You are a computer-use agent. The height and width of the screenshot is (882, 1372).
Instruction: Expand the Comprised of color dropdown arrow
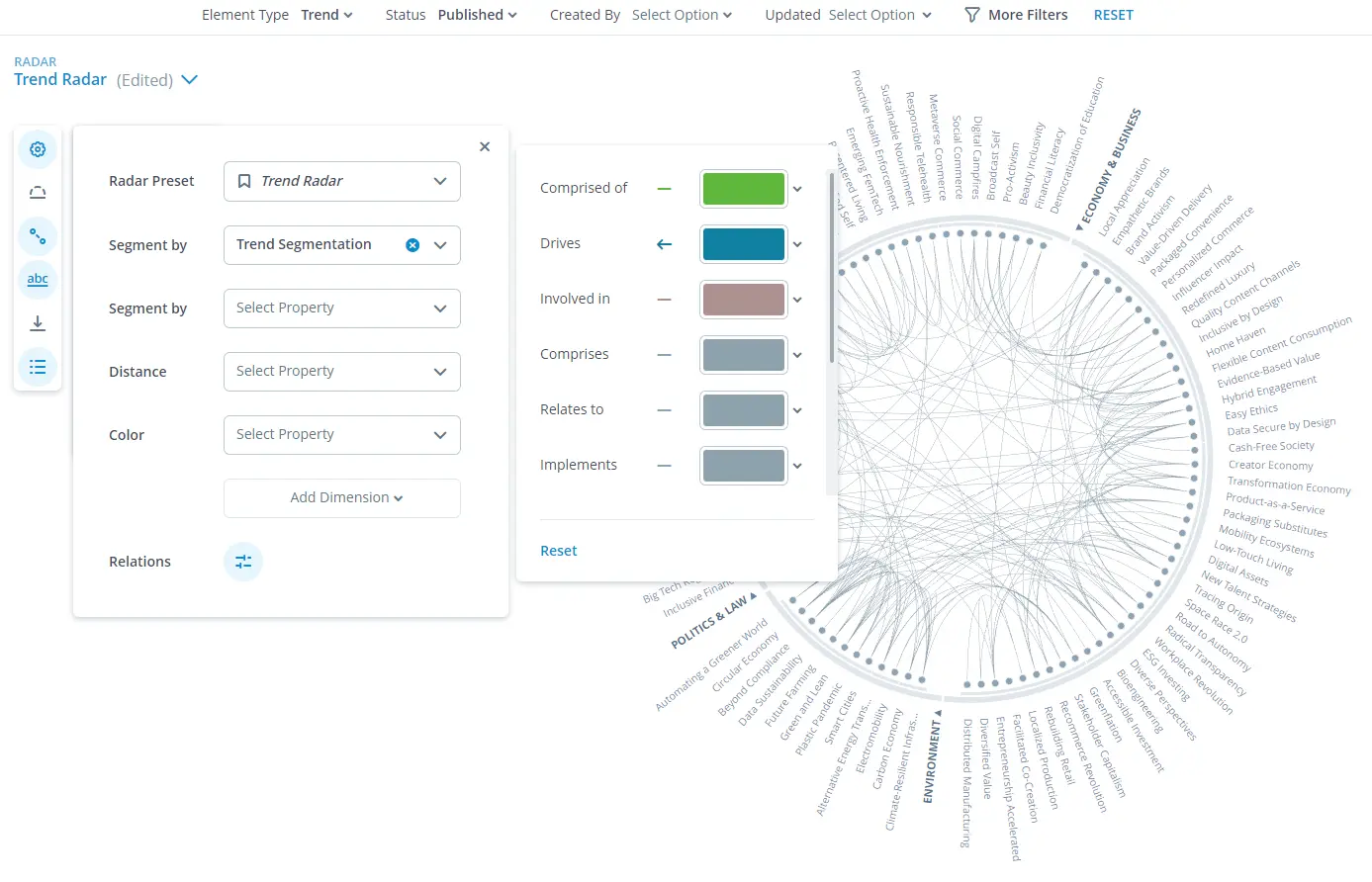click(798, 189)
